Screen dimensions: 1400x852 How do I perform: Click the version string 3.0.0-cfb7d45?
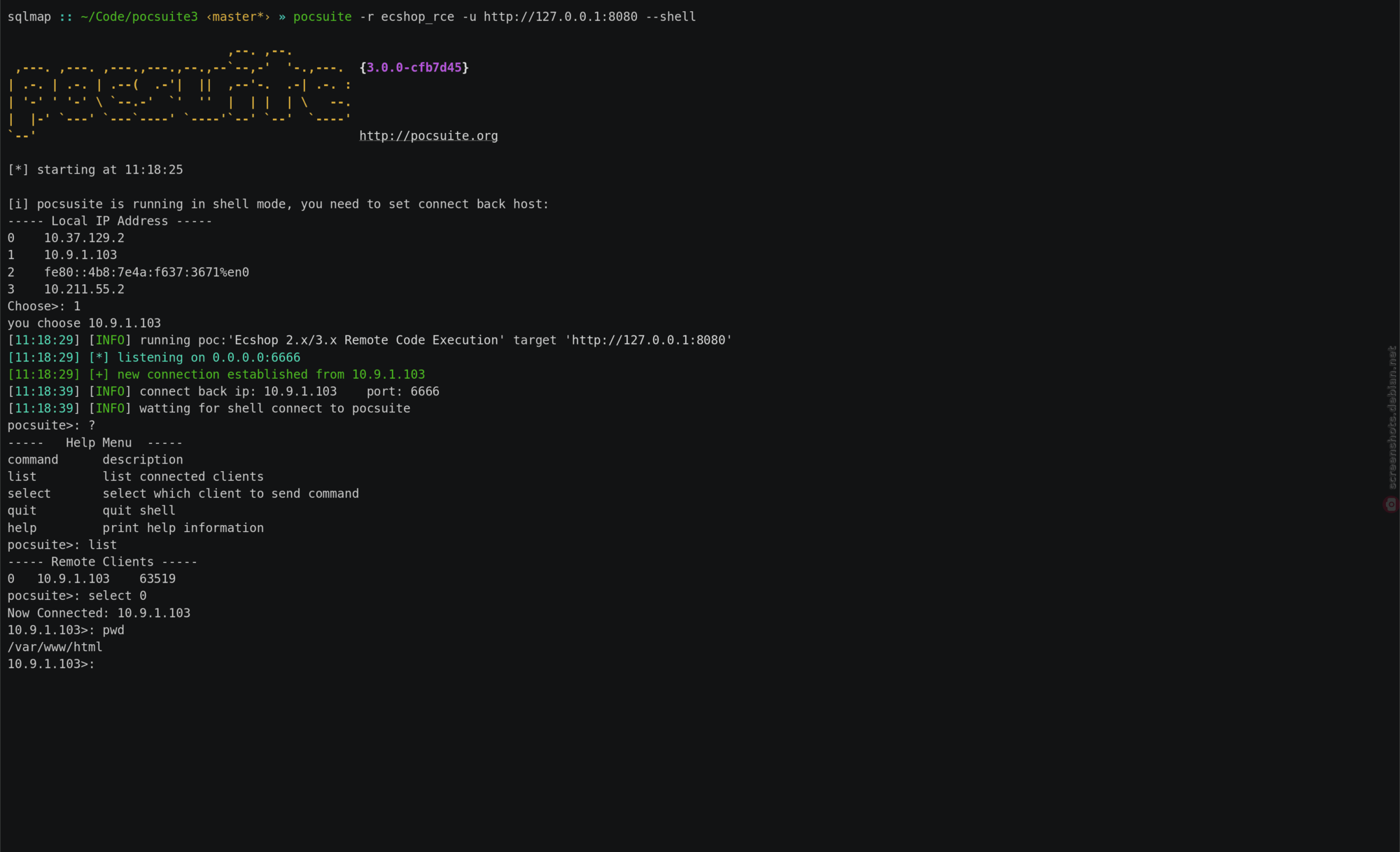point(414,67)
